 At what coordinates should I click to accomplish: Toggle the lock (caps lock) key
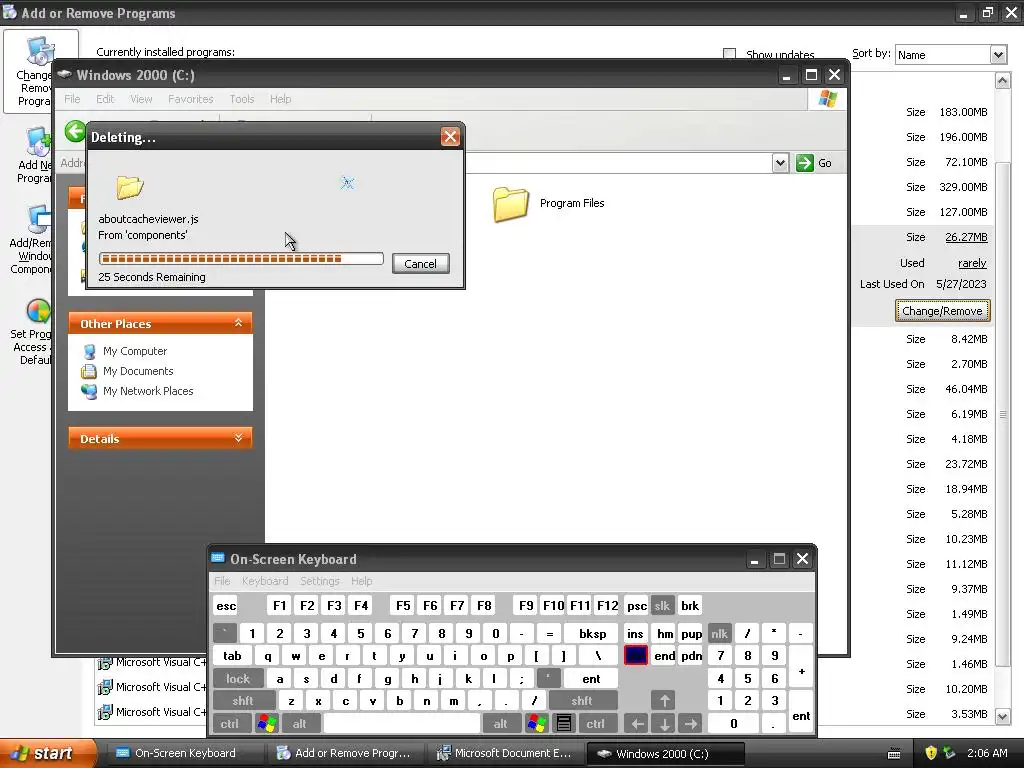click(238, 679)
